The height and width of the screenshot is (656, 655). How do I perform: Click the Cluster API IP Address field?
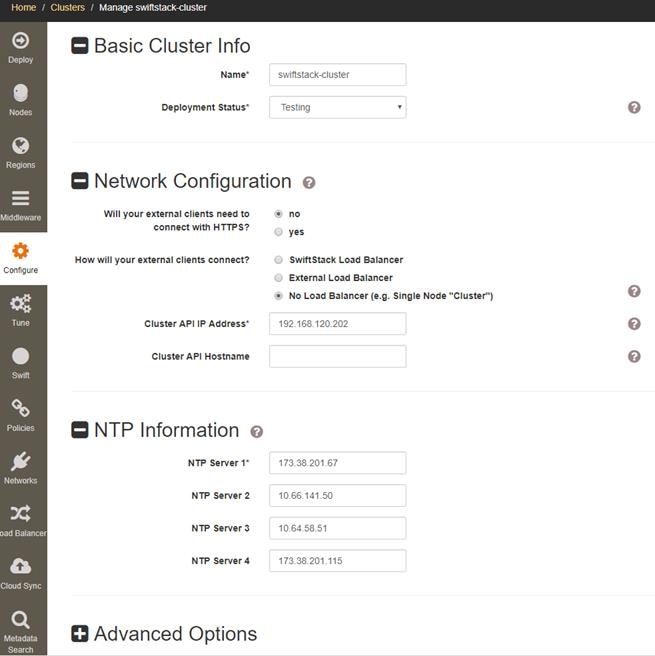(338, 323)
